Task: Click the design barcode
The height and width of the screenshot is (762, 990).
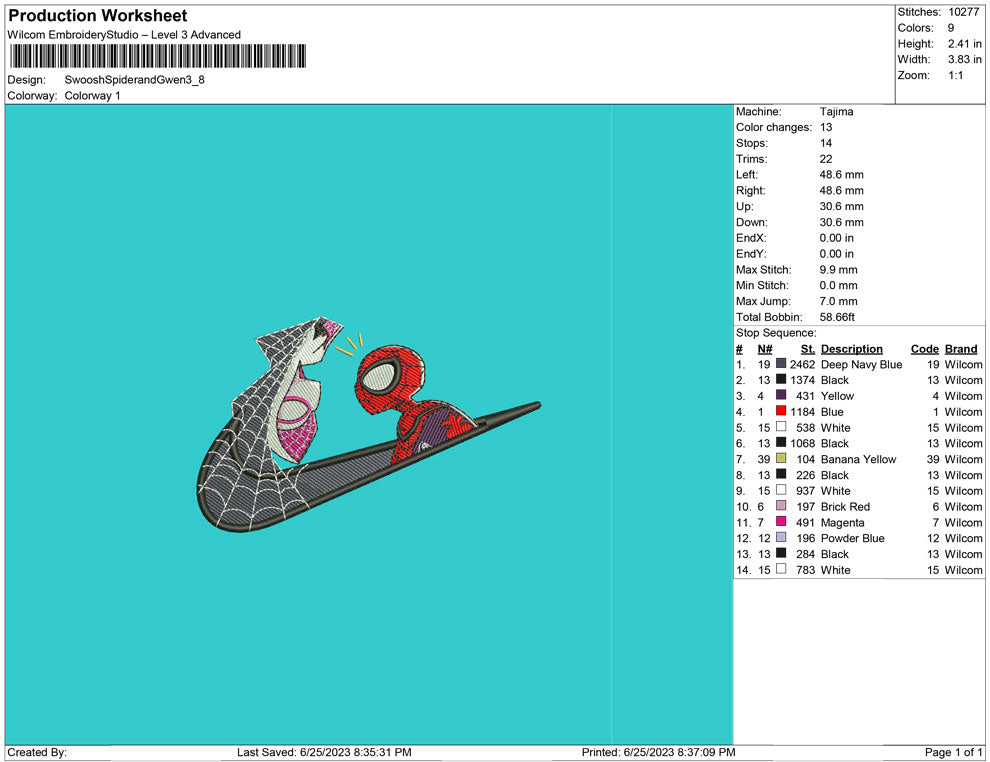Action: coord(157,56)
